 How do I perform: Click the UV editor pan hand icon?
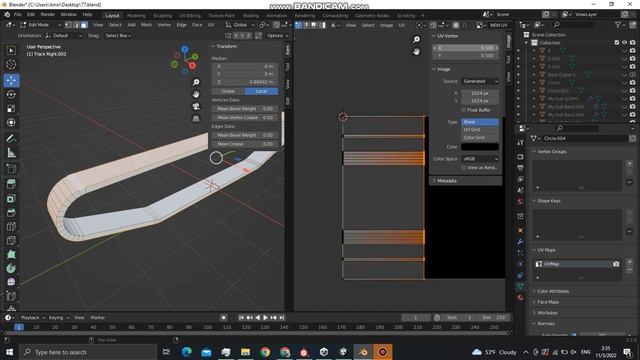coord(416,51)
